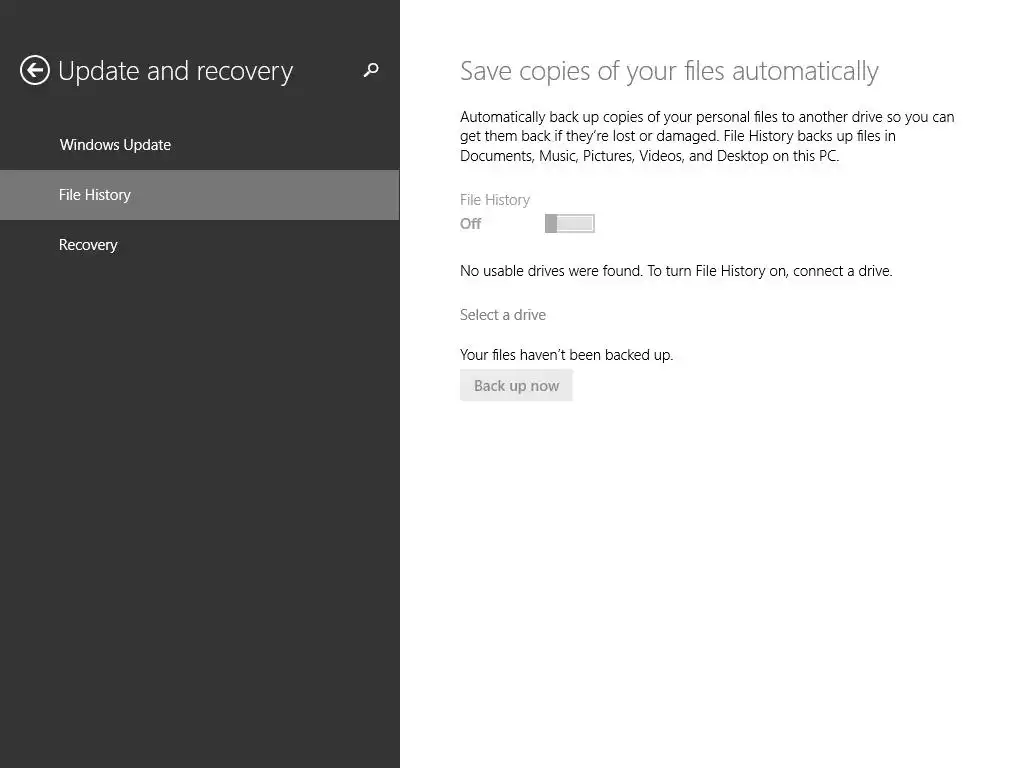Image resolution: width=1024 pixels, height=768 pixels.
Task: Go to the Recovery section
Action: 88,245
